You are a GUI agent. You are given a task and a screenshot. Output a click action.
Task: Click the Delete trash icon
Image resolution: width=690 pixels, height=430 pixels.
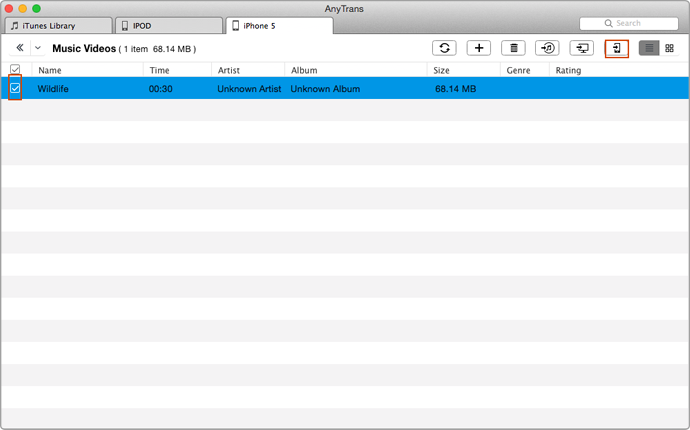coord(513,48)
